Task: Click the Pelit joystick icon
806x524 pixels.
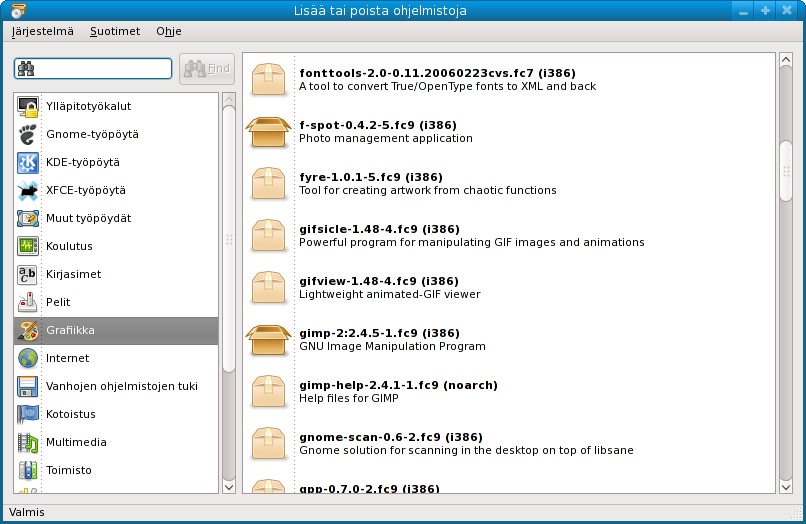Action: [28, 302]
